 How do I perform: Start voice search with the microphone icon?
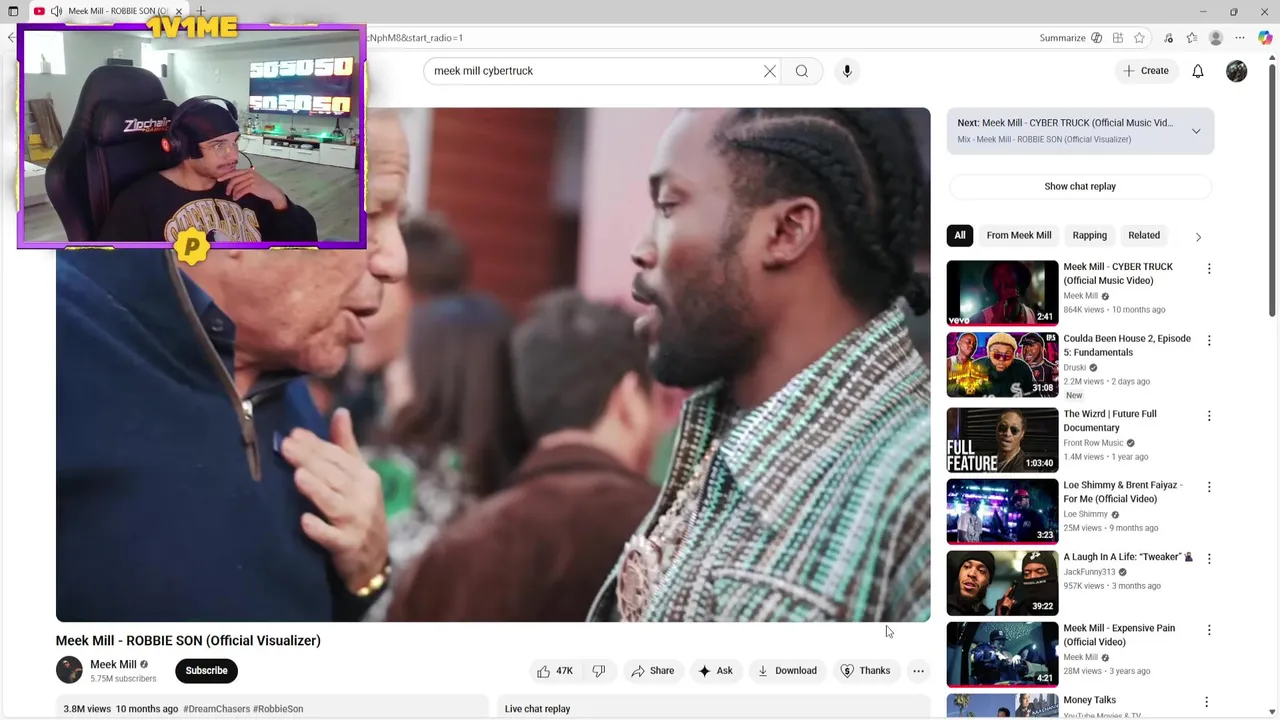(x=847, y=71)
